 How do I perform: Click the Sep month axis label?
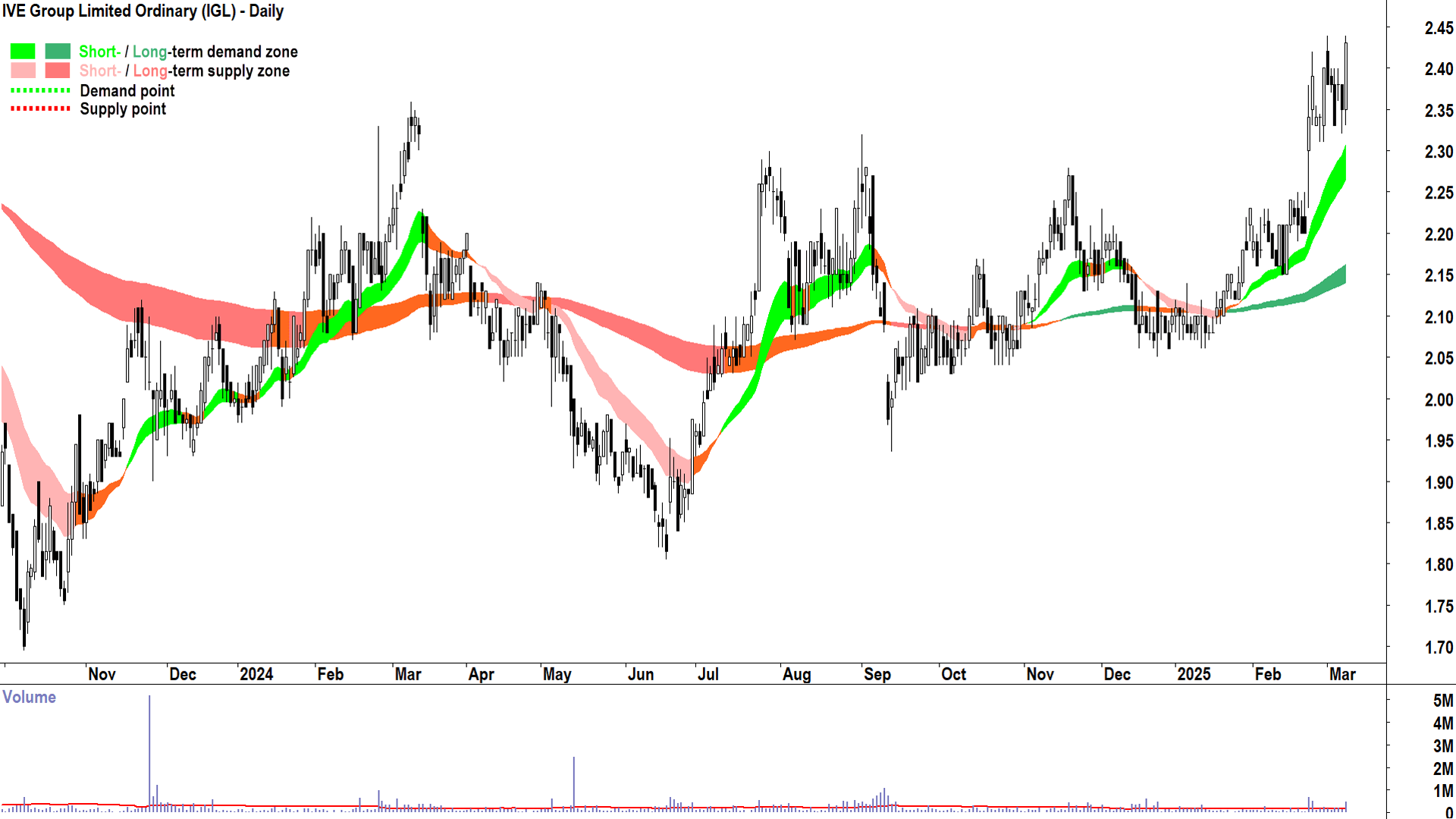point(877,674)
